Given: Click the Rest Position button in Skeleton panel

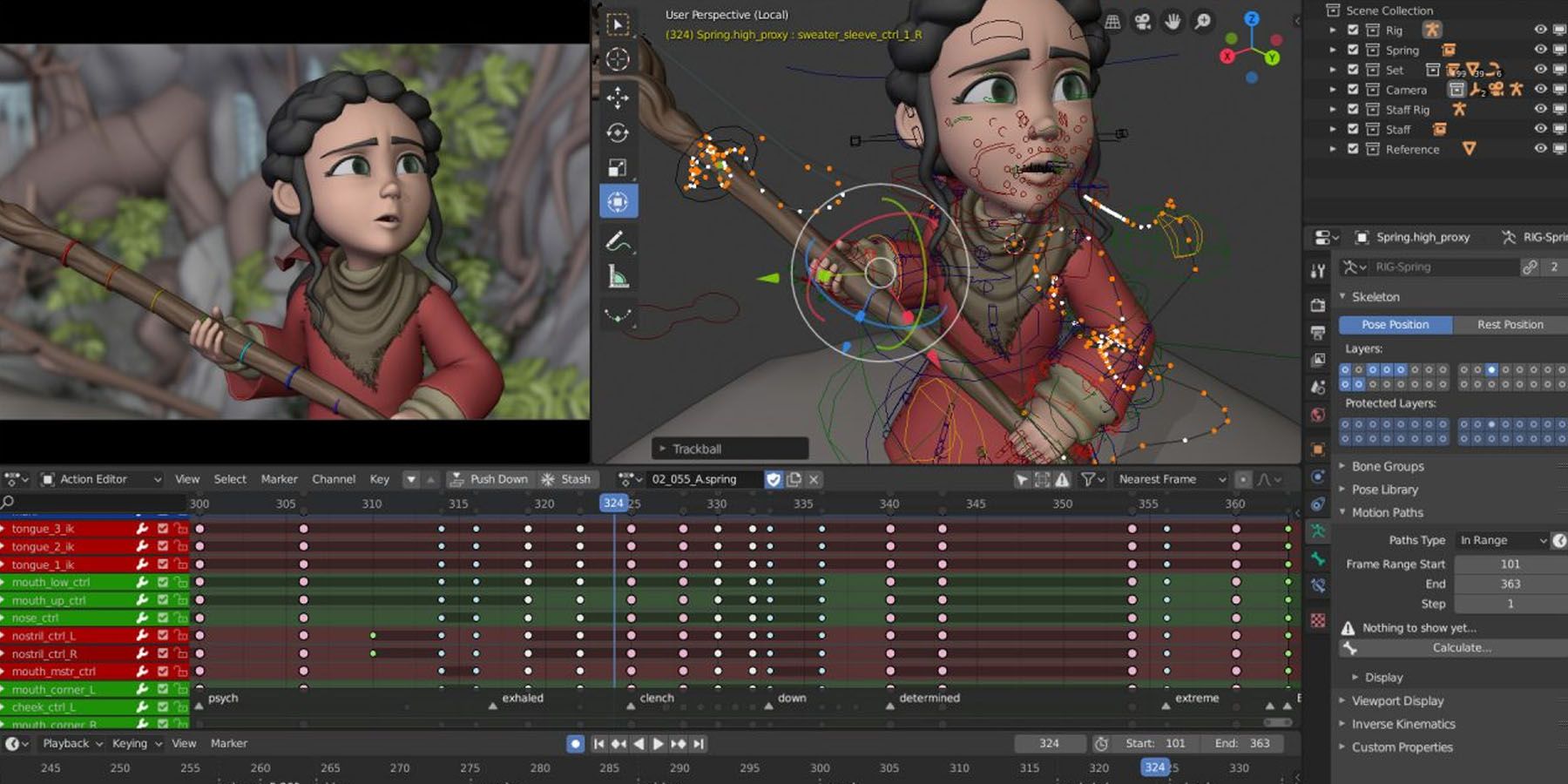Looking at the screenshot, I should 1511,324.
